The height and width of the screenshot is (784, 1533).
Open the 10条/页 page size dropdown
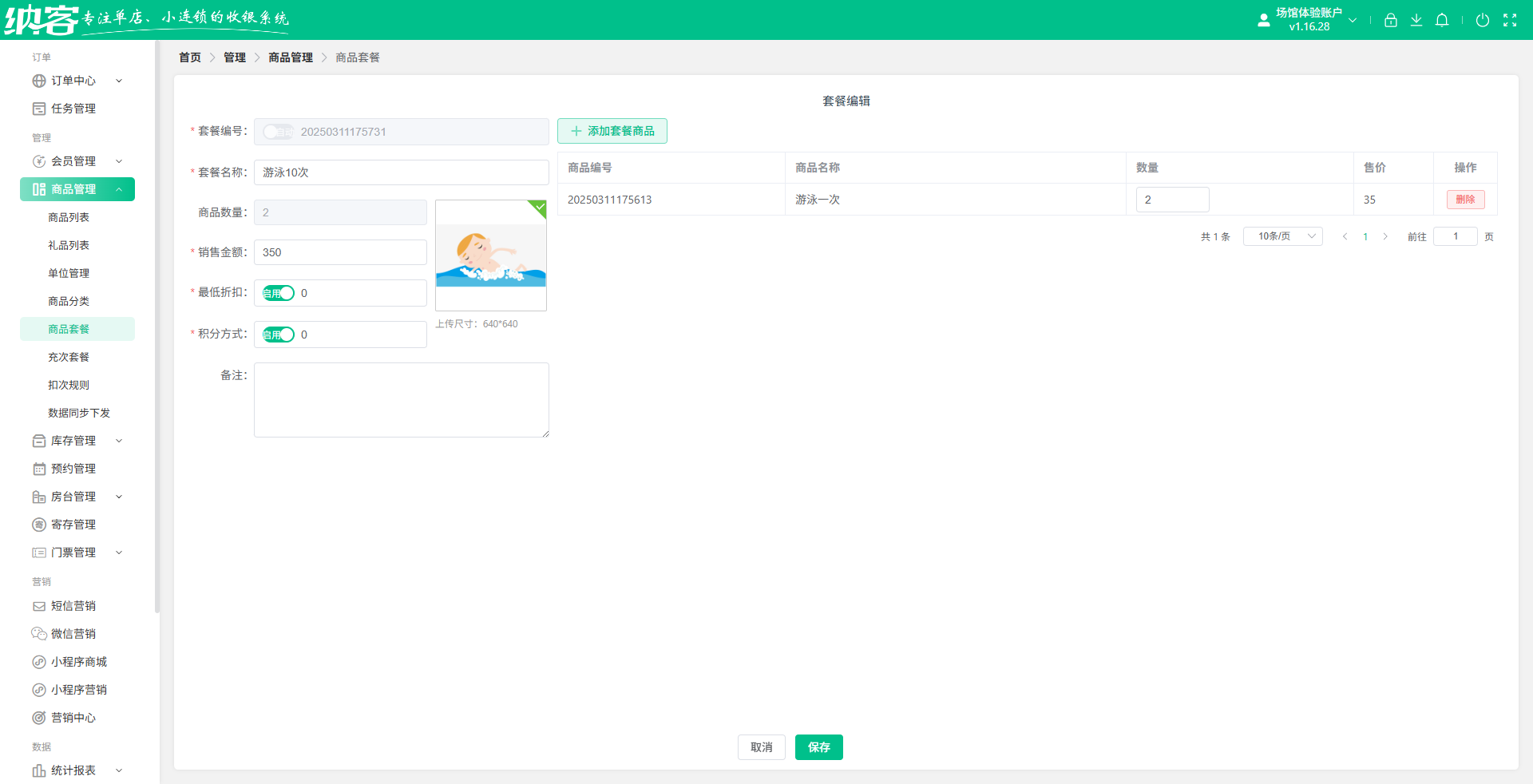1282,236
